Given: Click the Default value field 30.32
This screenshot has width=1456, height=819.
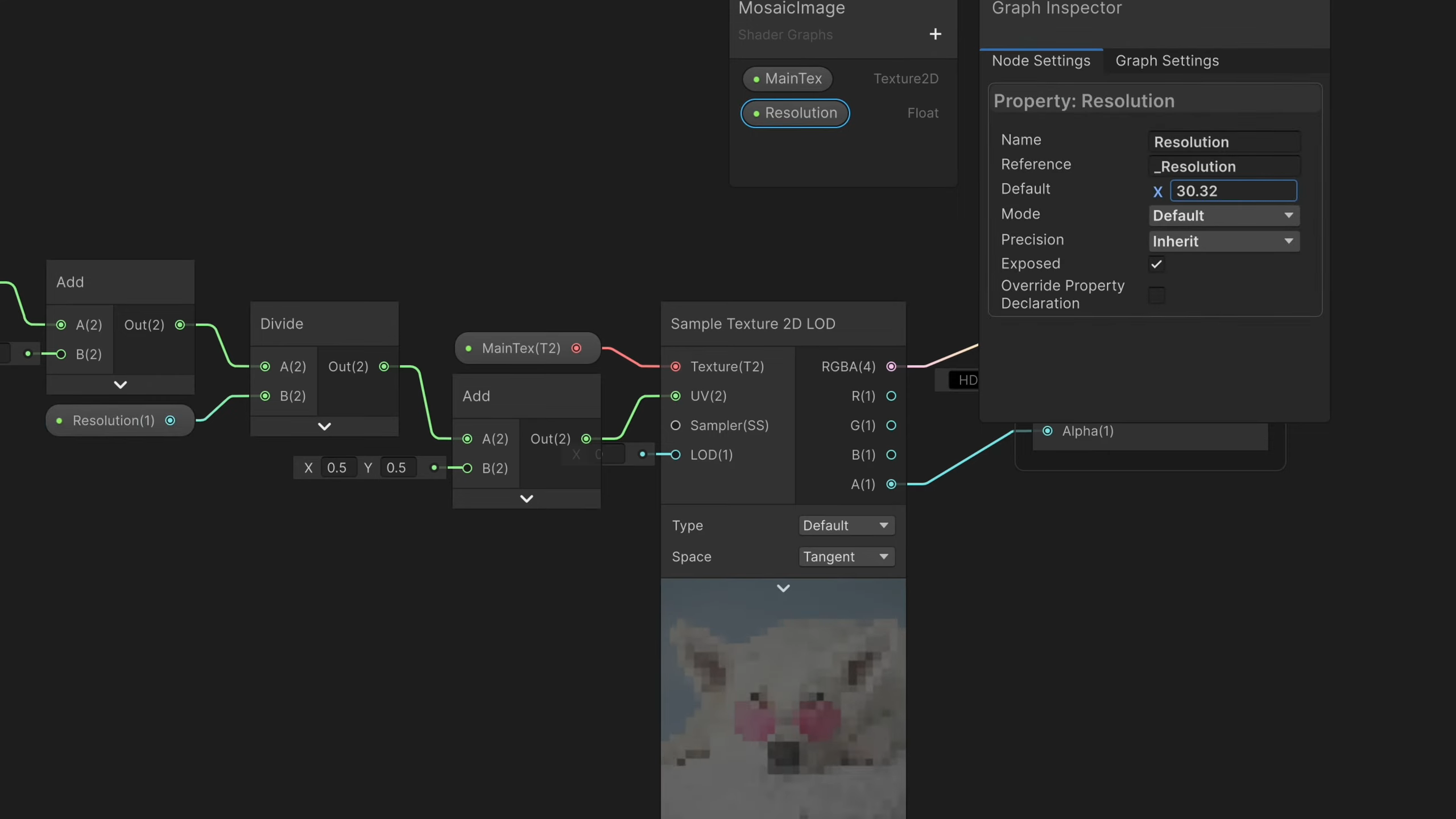Looking at the screenshot, I should coord(1232,191).
